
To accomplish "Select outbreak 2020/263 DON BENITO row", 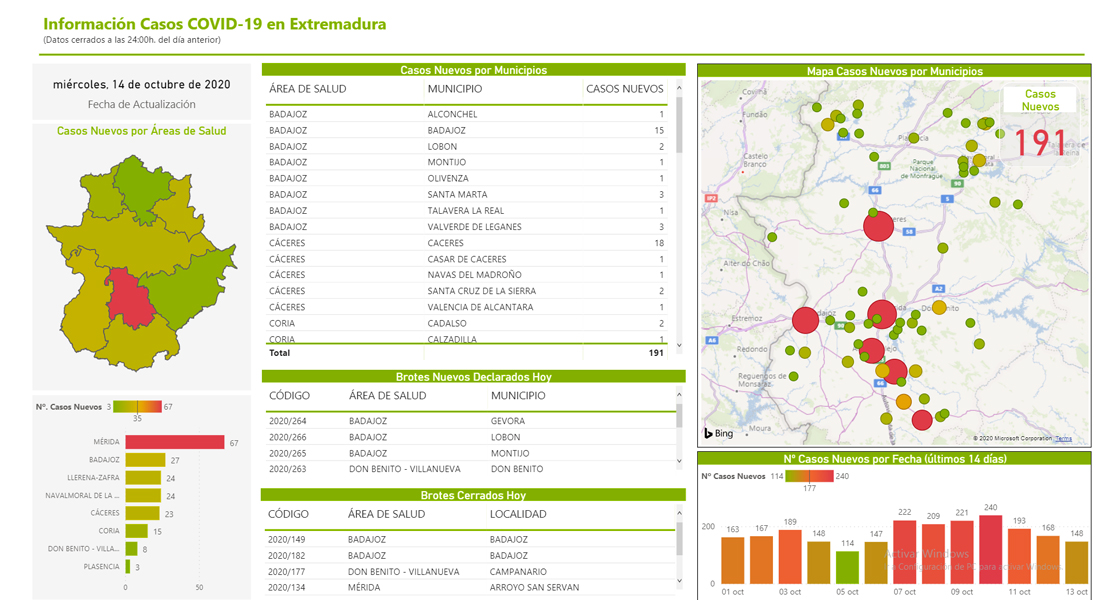I will [x=469, y=469].
